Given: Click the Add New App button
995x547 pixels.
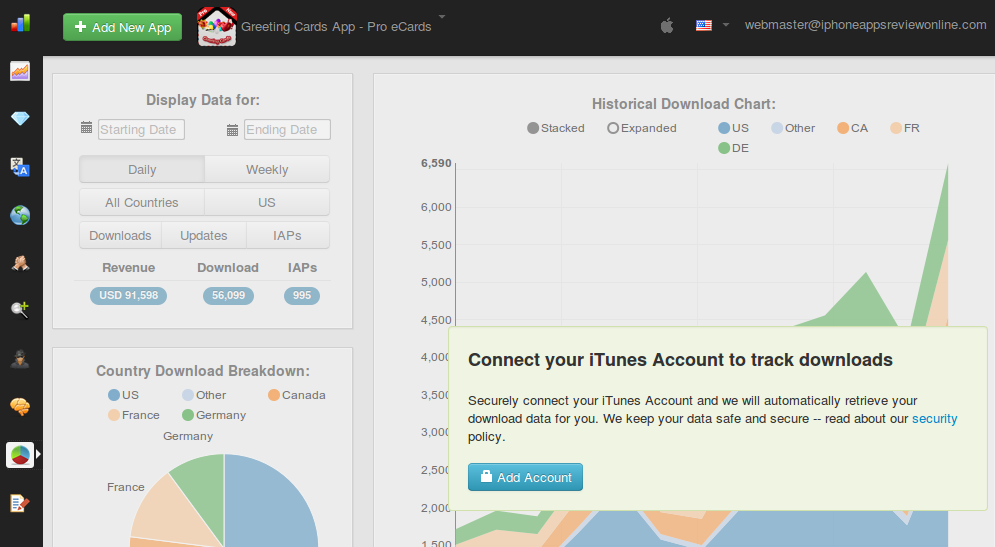Looking at the screenshot, I should coord(122,27).
